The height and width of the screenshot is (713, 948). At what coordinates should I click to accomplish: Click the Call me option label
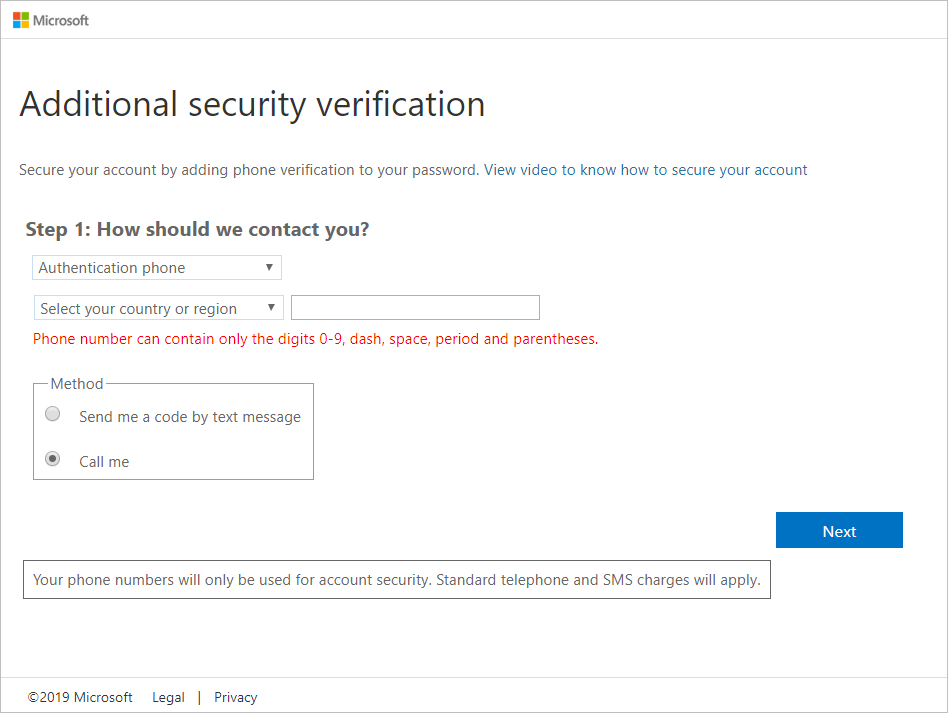click(x=104, y=462)
